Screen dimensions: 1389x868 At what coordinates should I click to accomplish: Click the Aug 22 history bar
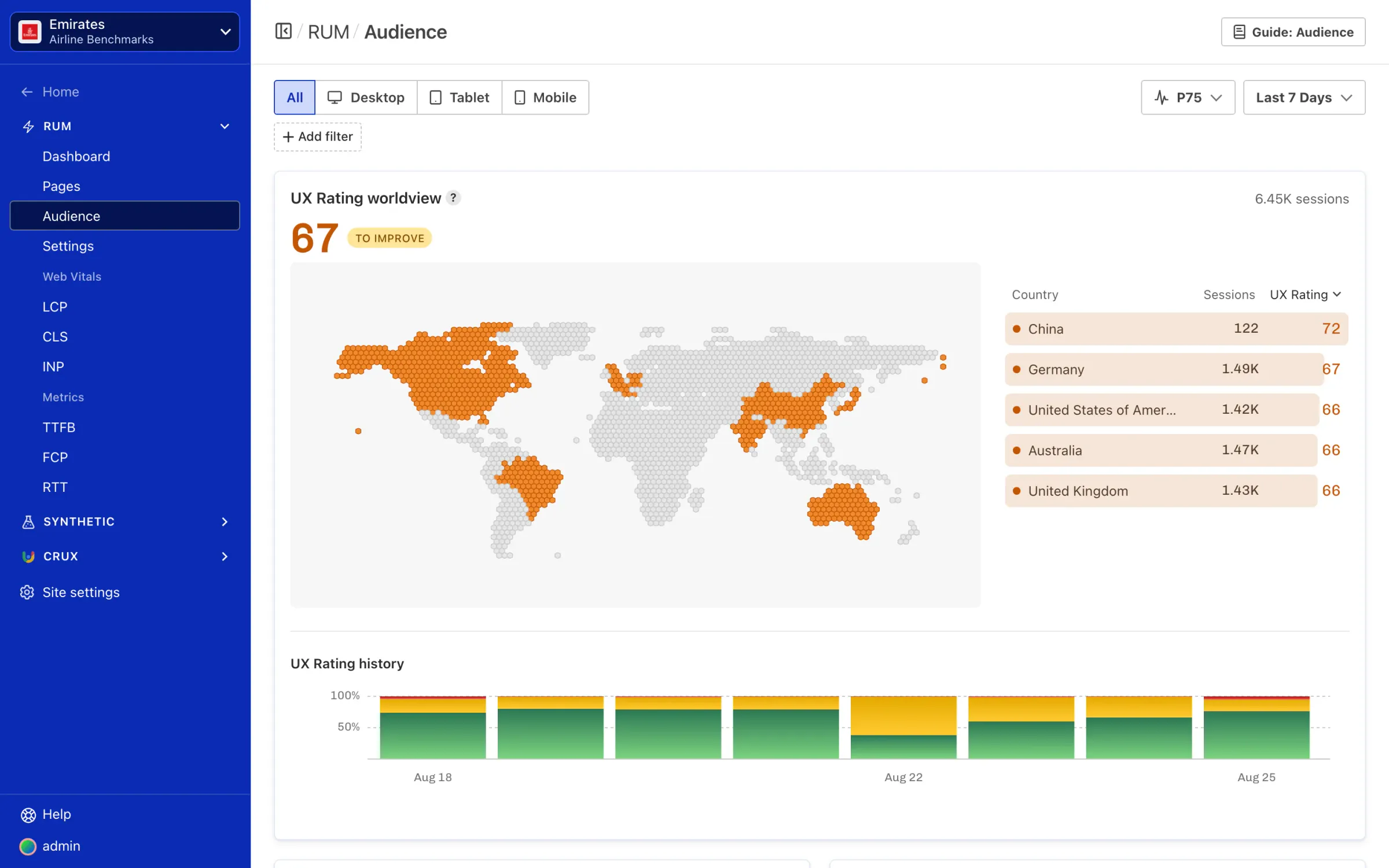coord(903,727)
